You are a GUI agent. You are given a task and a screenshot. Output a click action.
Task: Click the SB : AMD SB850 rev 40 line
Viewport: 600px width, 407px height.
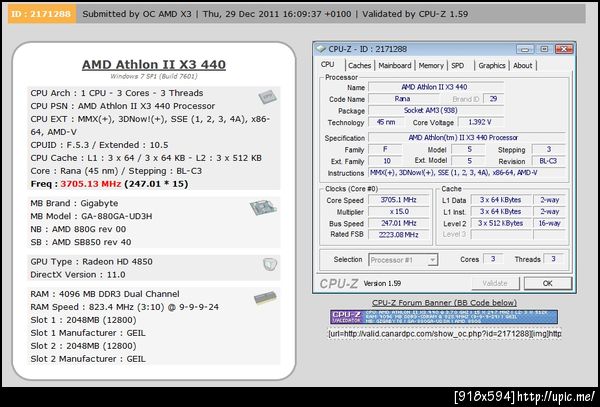(81, 242)
